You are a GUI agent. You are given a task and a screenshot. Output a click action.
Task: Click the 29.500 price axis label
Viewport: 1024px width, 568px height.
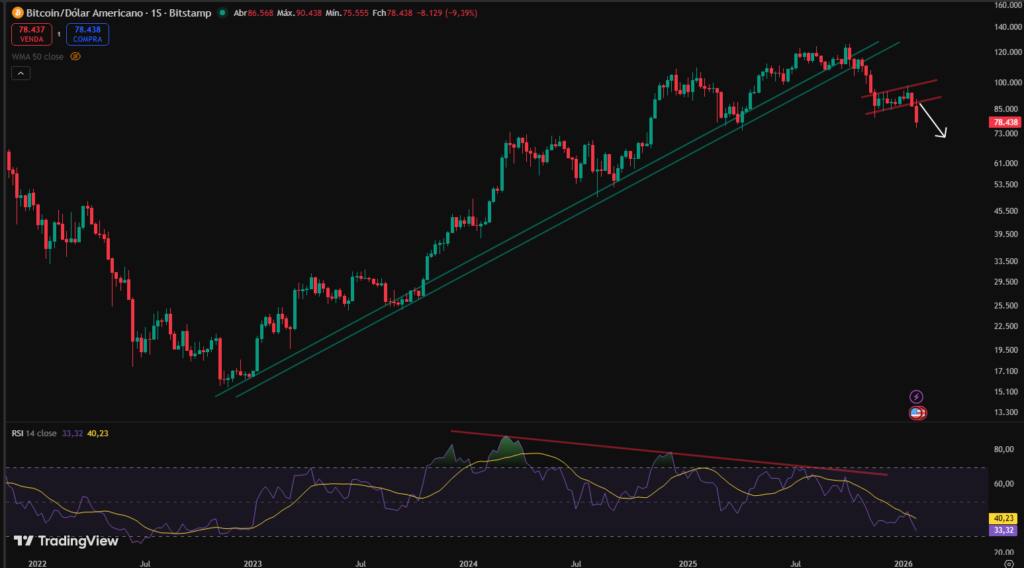point(1006,282)
